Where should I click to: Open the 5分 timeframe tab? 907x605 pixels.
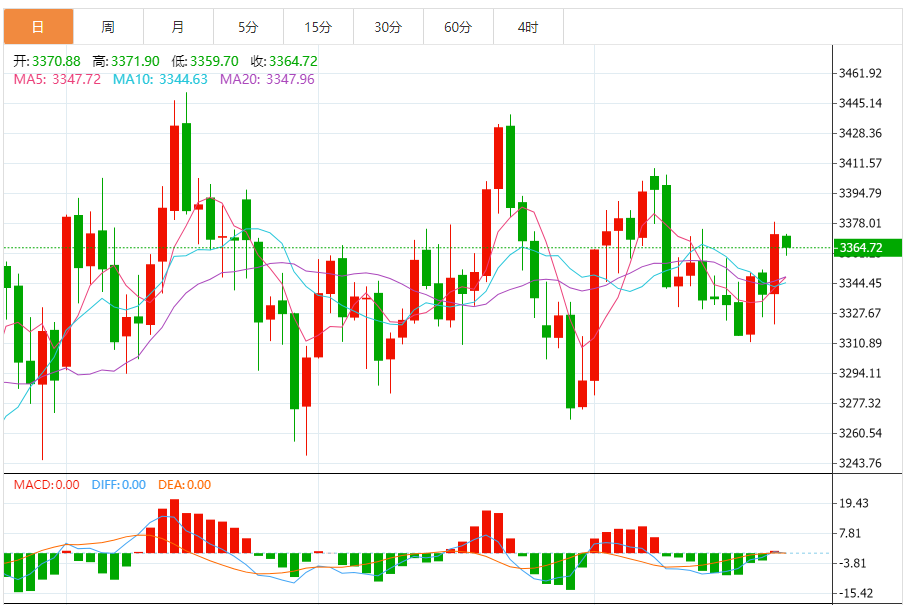(x=248, y=27)
